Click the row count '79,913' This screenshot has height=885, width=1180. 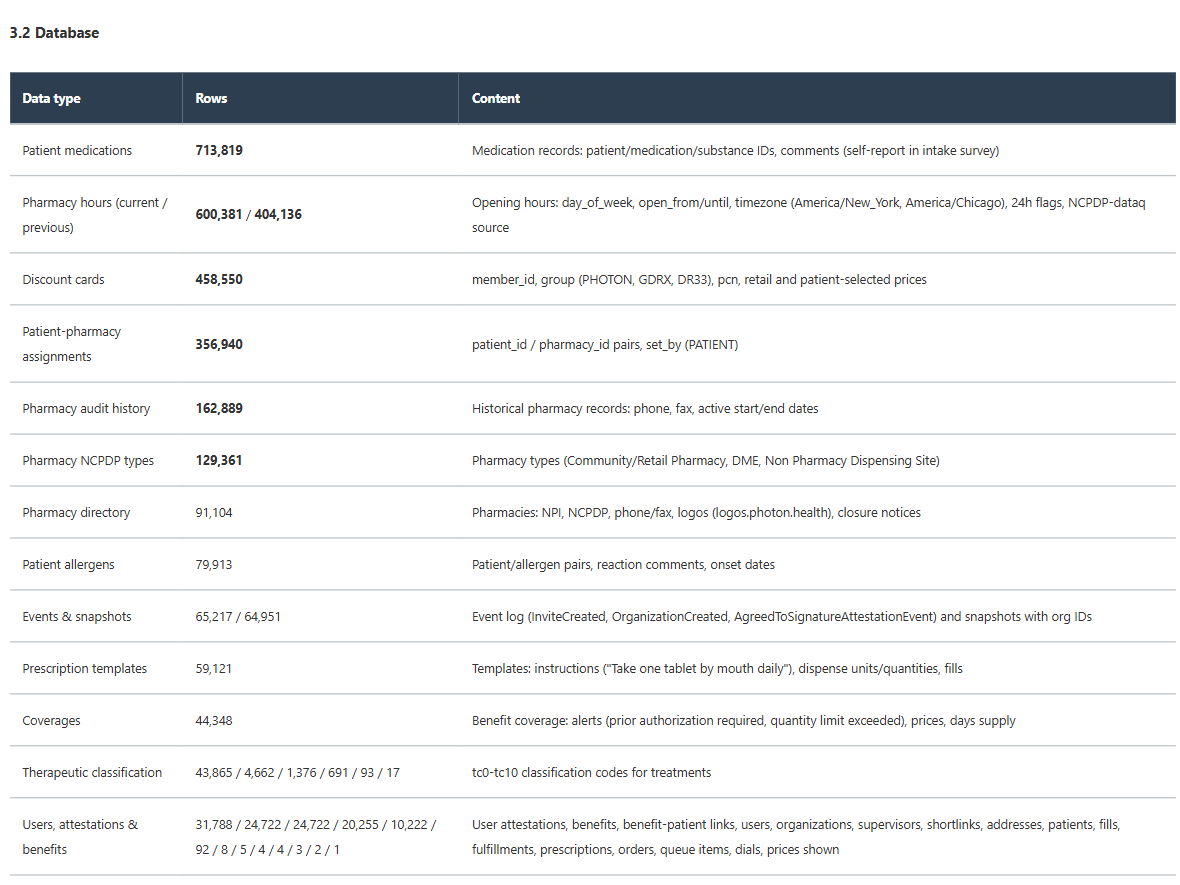(214, 564)
